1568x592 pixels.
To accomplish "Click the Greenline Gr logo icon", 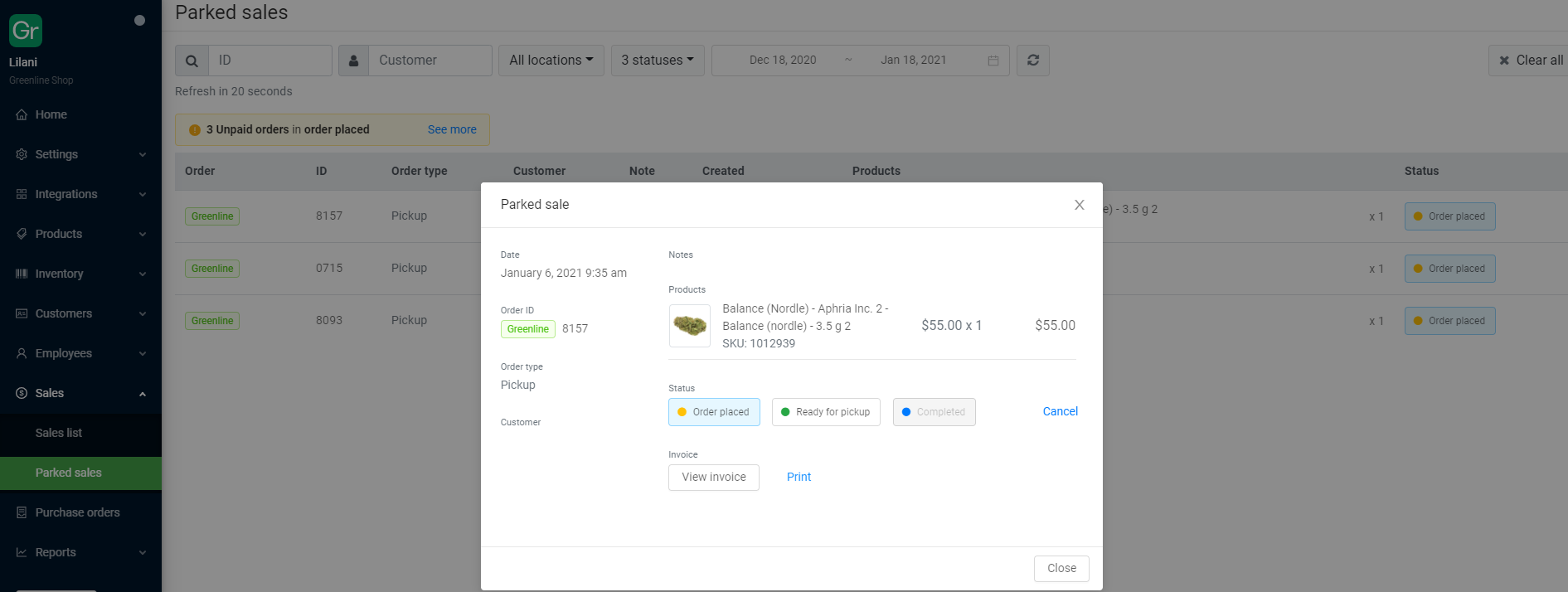I will click(26, 31).
